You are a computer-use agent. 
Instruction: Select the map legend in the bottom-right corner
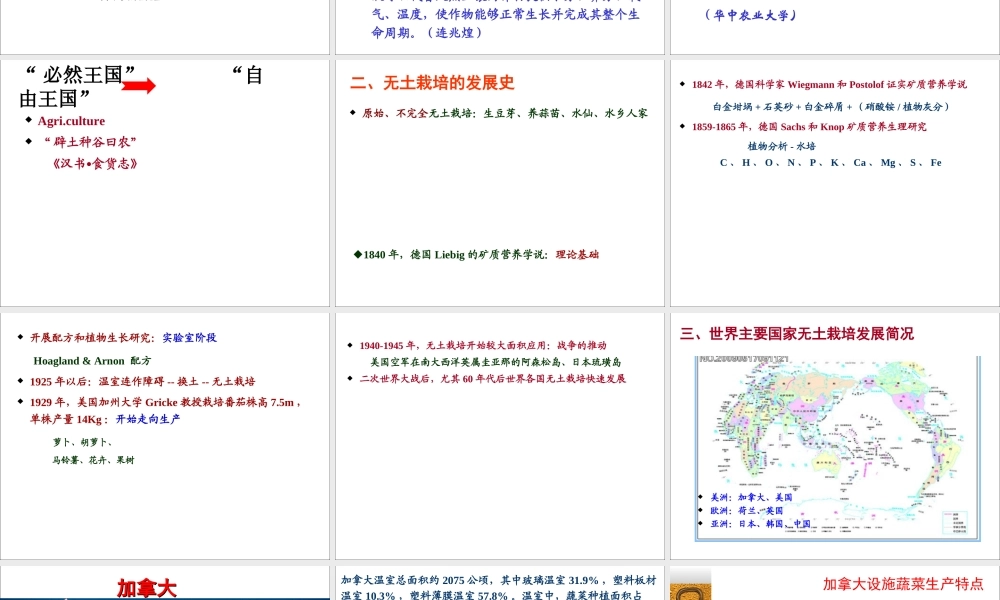(958, 520)
